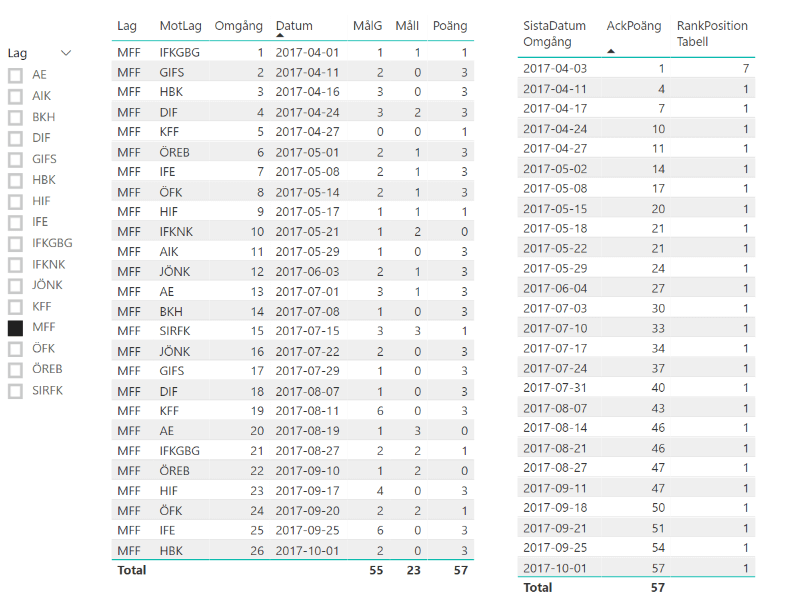Select date cell 2017-04-11 in match table
Viewport: 790px width, 612px height.
(x=307, y=73)
